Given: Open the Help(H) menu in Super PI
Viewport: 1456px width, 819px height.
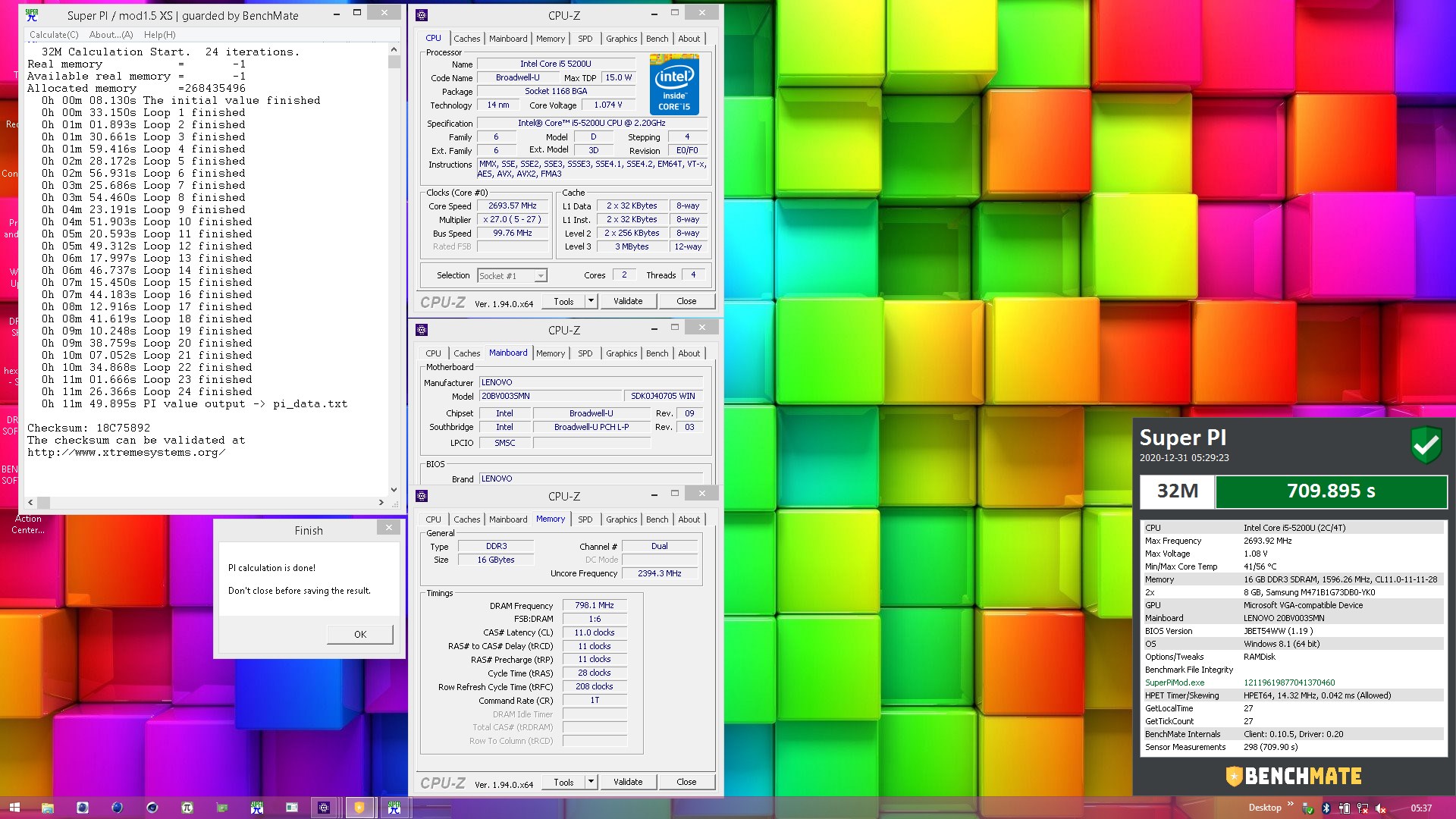Looking at the screenshot, I should click(159, 35).
